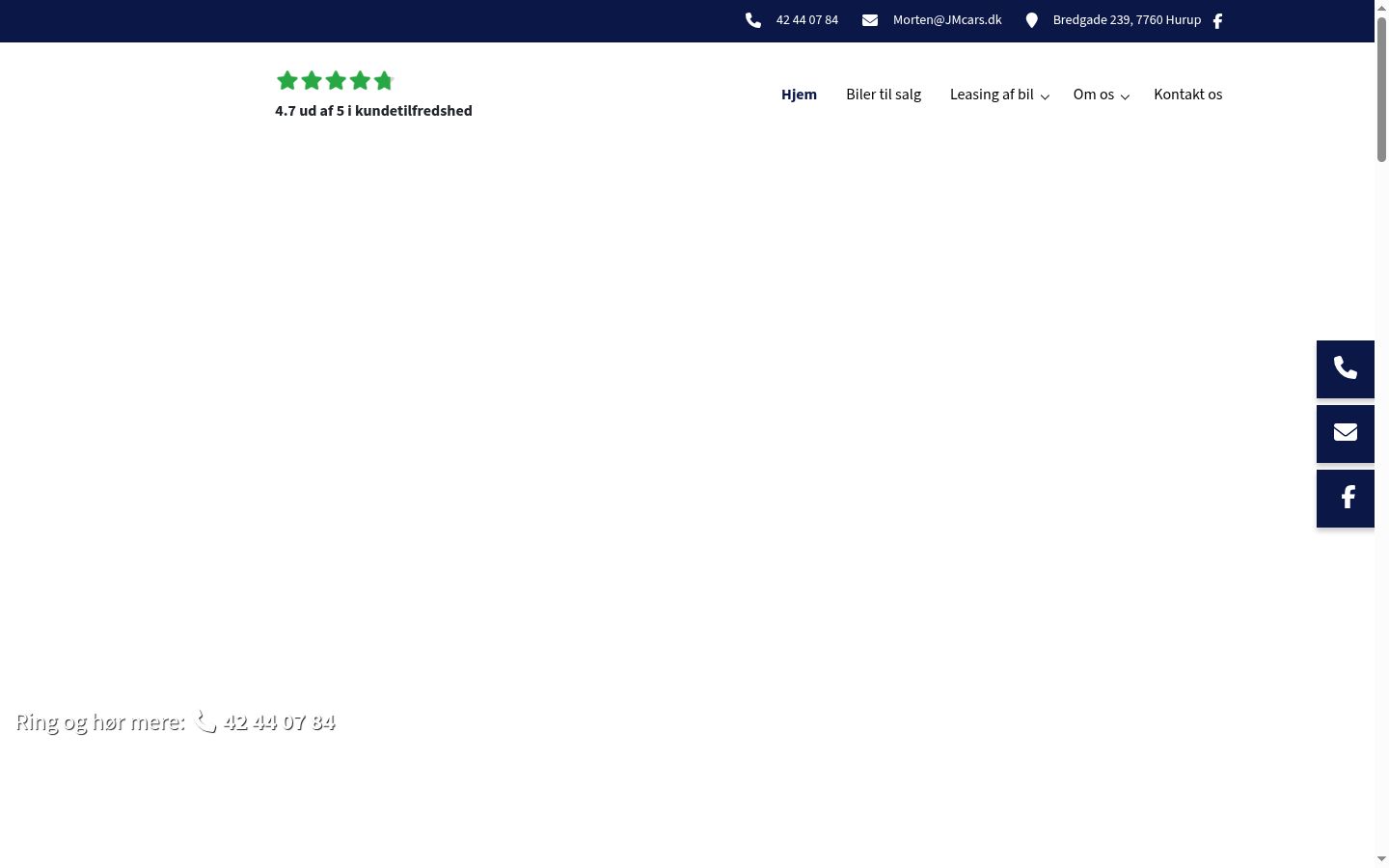Open Biler til salg page
Image resolution: width=1389 pixels, height=868 pixels.
click(884, 95)
